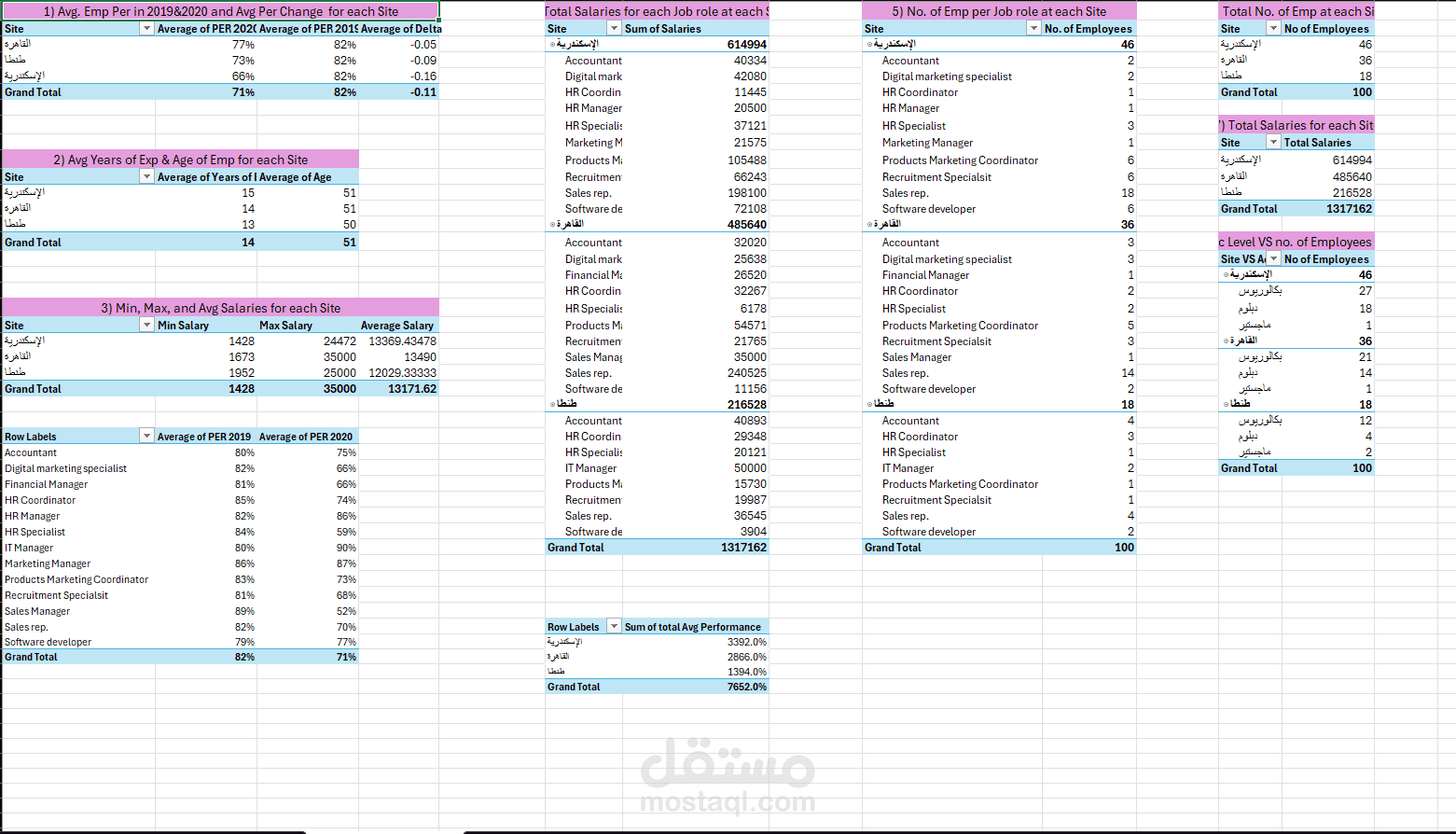Open Site filter in No. of Emp per Job role table
Image resolution: width=1456 pixels, height=834 pixels.
click(x=1033, y=29)
